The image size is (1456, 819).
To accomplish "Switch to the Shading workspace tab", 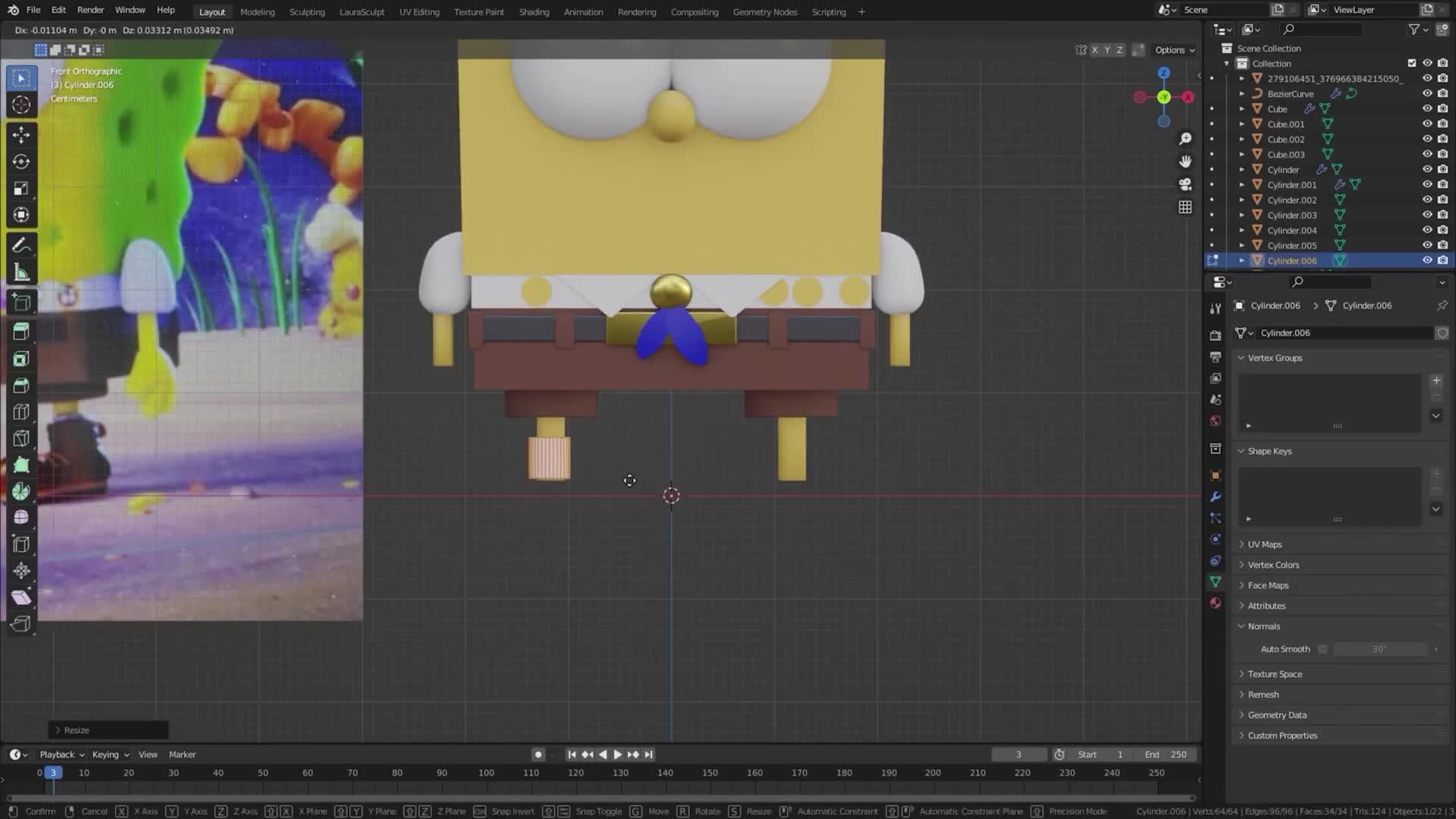I will coord(534,11).
